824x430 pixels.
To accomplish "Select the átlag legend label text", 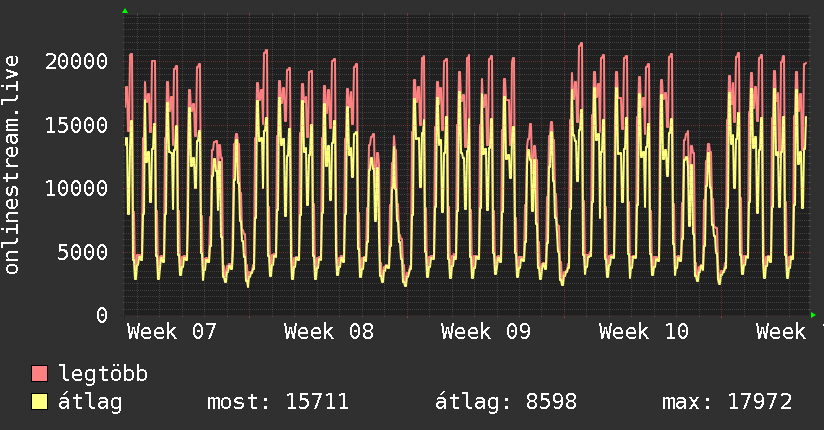I will coord(90,402).
